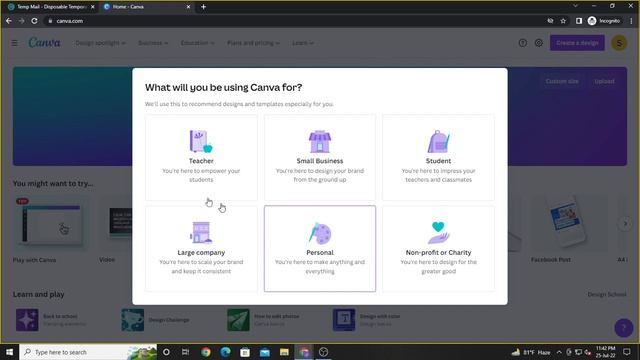The image size is (640, 360).
Task: Open the Back to school item
Action: [x=51, y=320]
